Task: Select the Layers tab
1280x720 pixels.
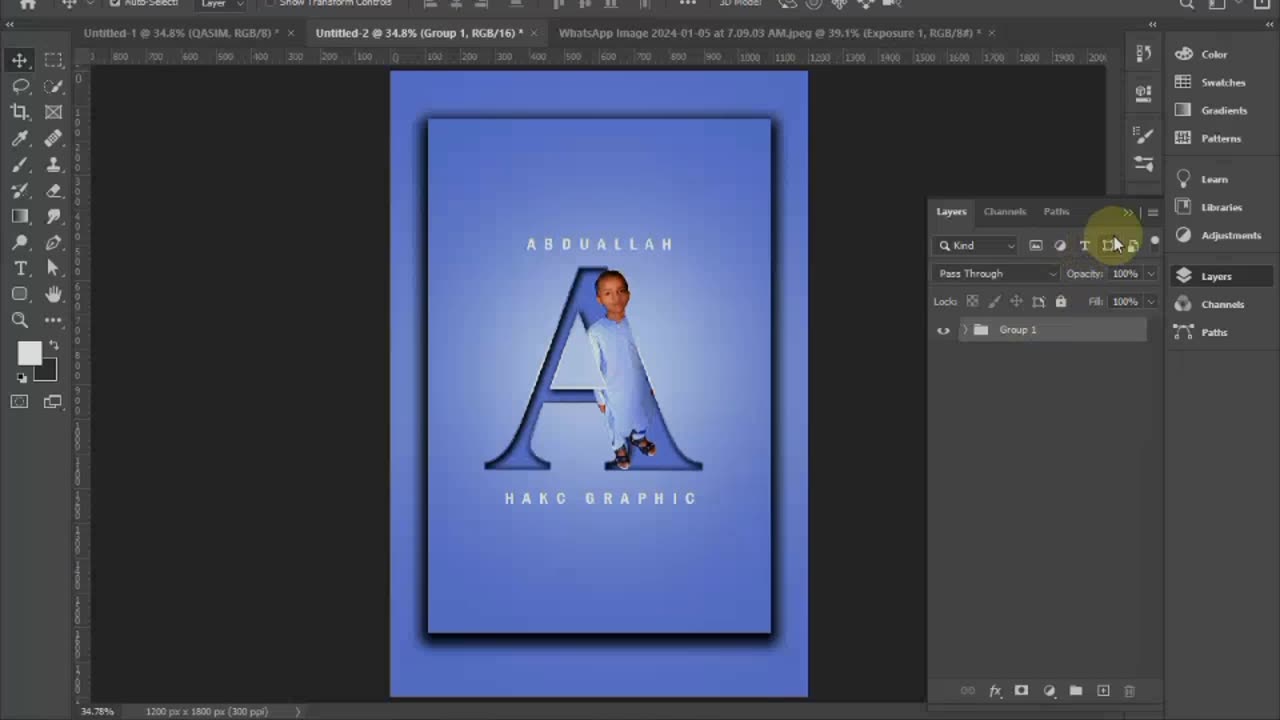Action: tap(951, 212)
